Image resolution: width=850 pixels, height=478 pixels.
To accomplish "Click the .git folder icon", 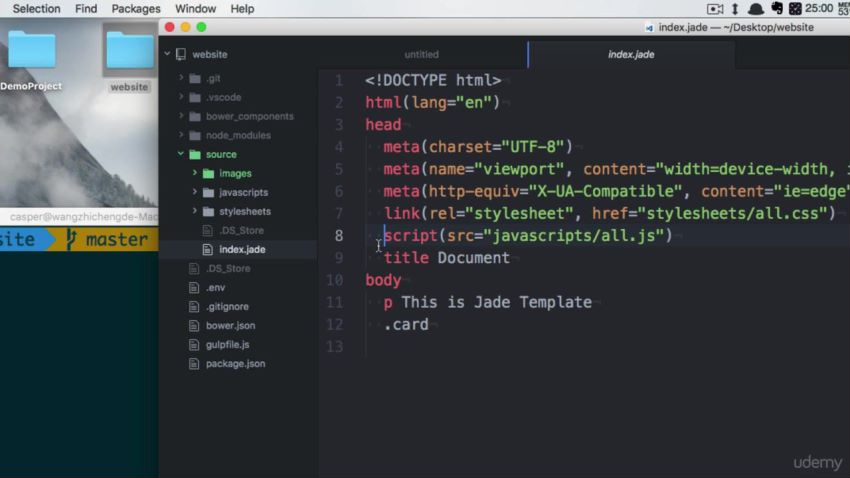I will (x=195, y=79).
